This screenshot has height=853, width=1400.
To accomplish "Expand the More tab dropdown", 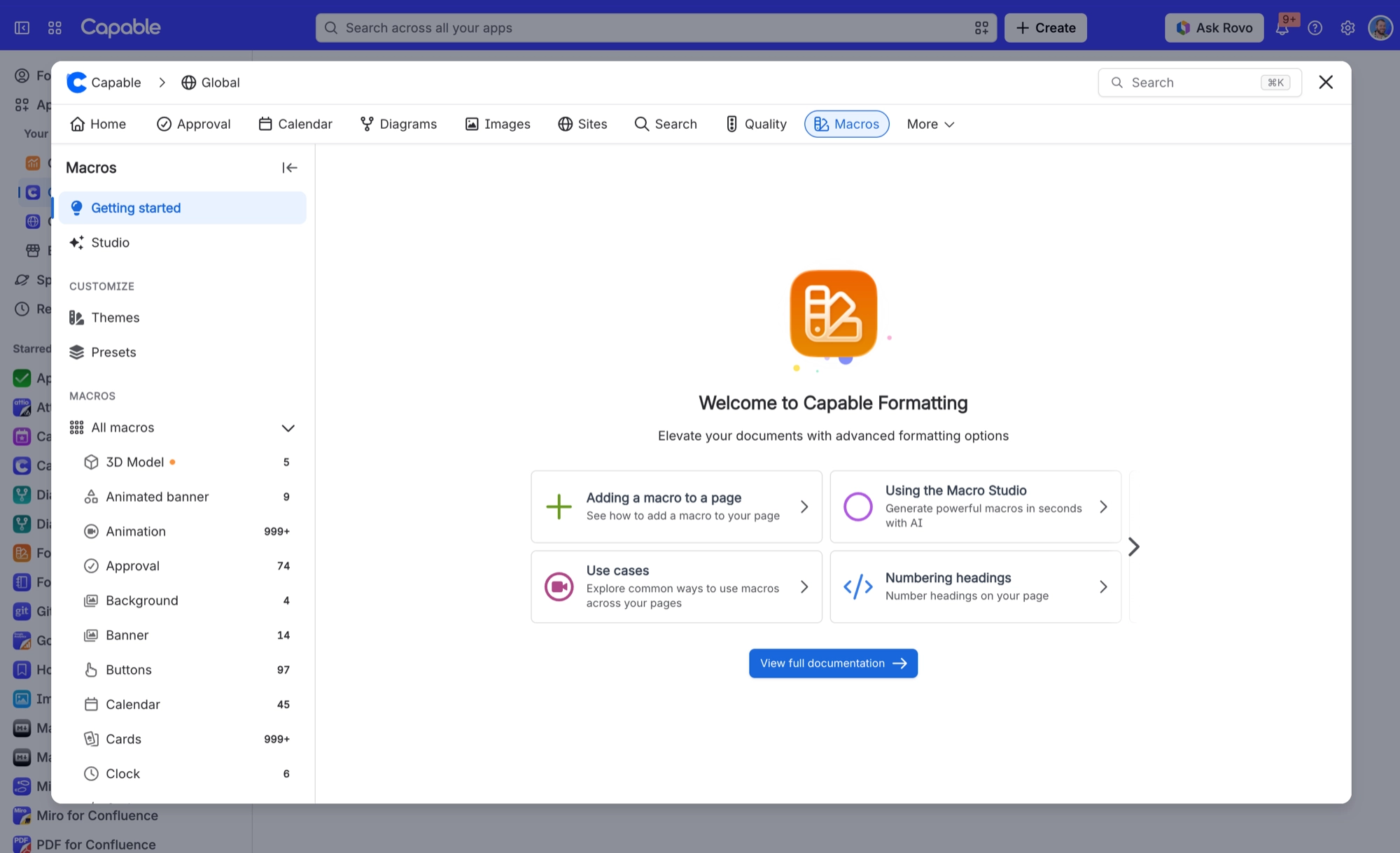I will 930,125.
